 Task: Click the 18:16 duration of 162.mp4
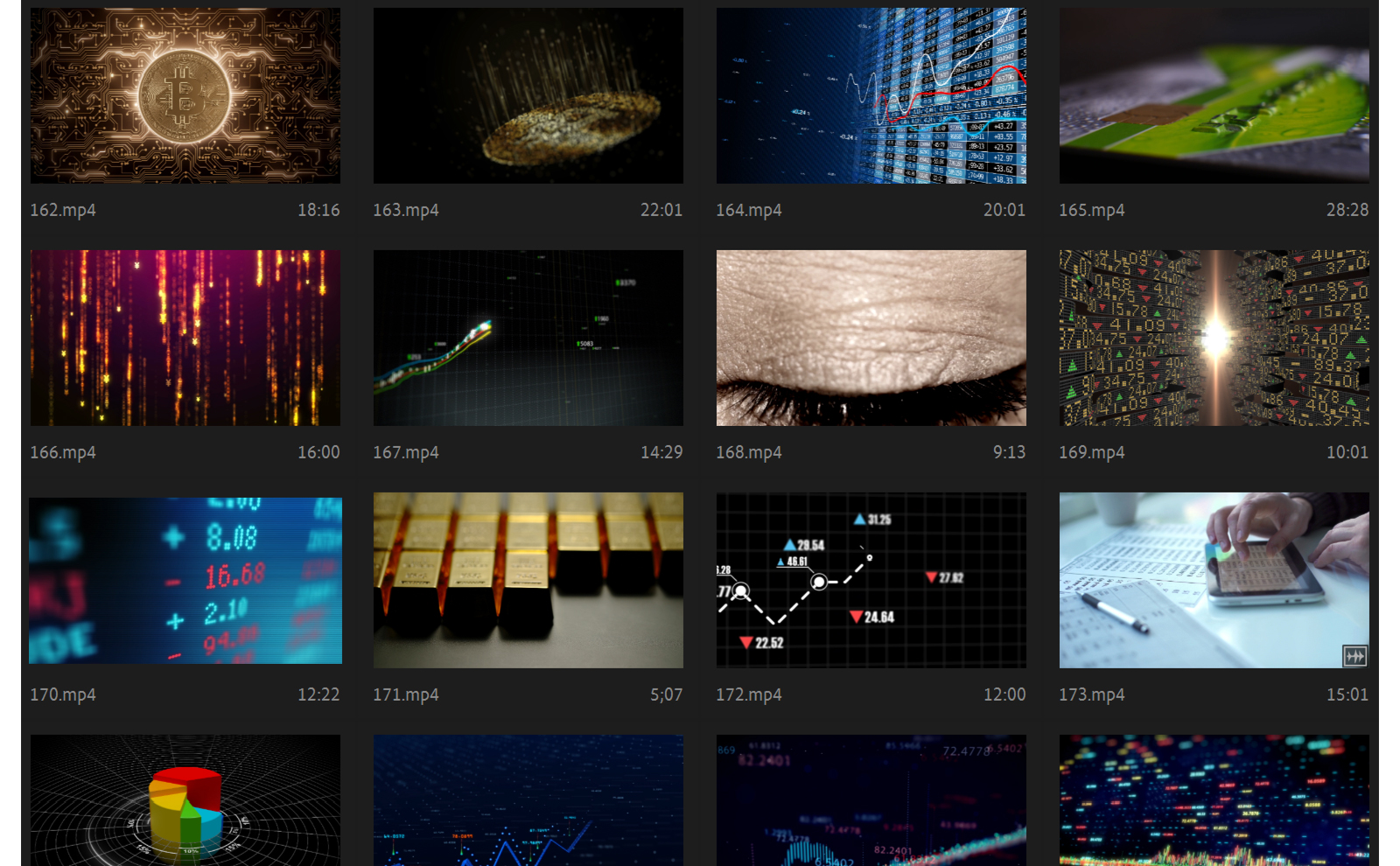coord(318,210)
